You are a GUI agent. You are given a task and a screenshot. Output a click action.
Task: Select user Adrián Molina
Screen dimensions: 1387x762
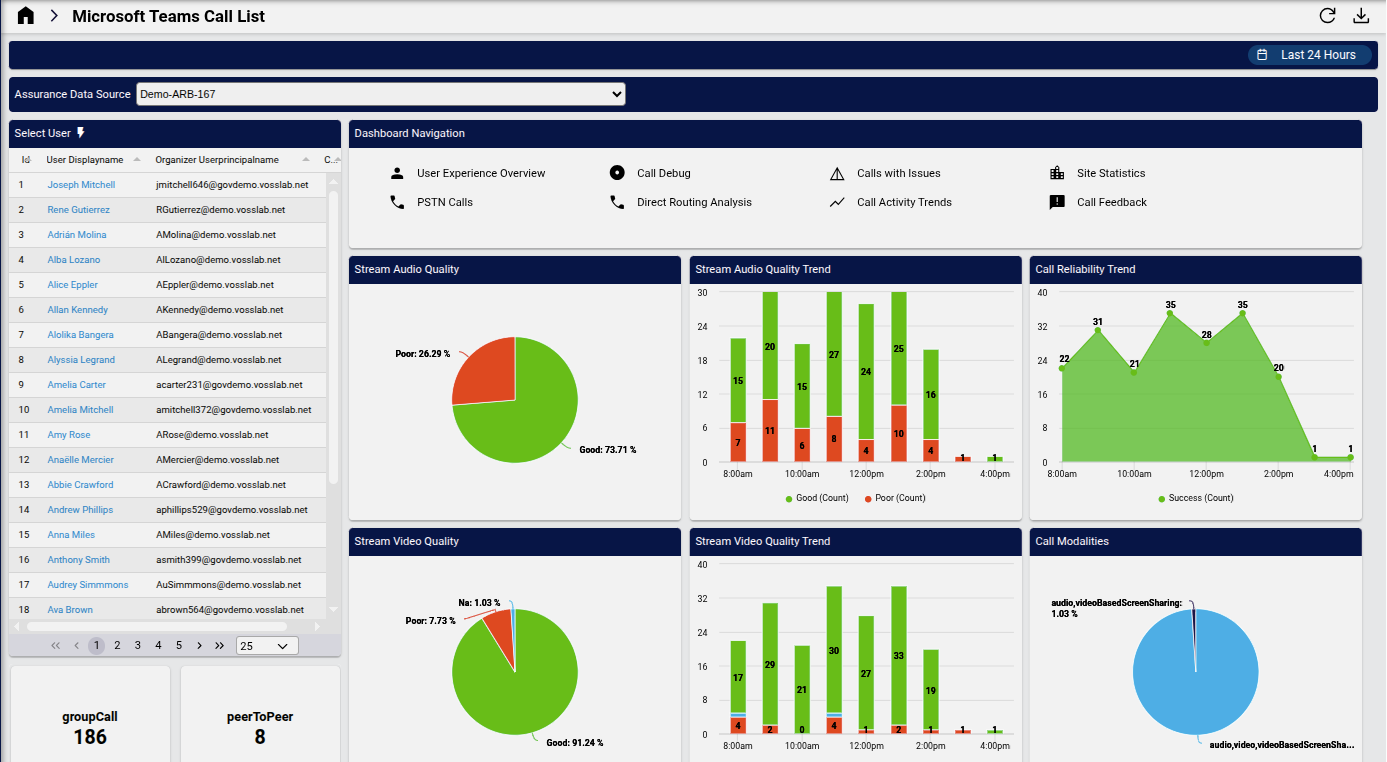click(x=76, y=235)
